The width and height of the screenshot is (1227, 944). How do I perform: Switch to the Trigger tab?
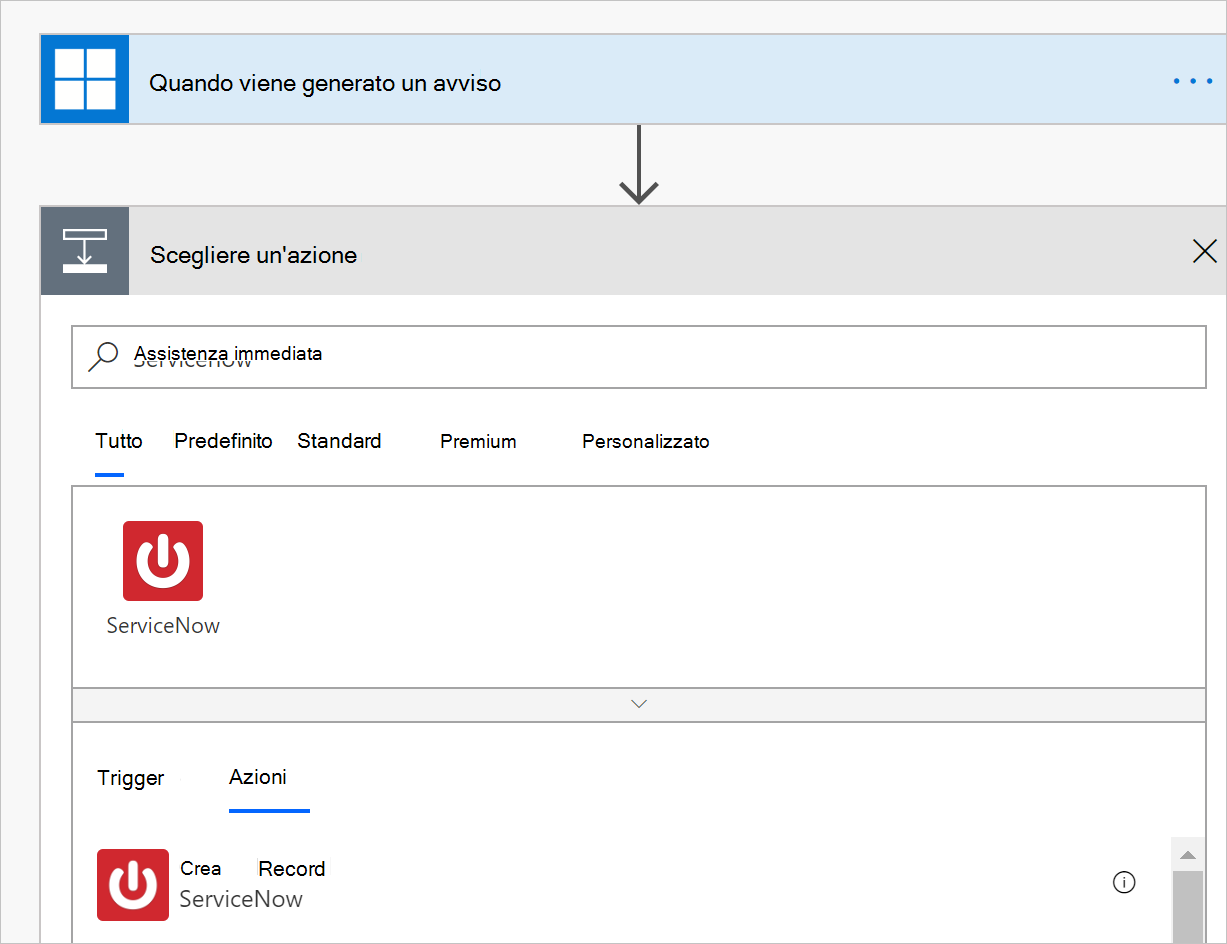[x=130, y=778]
